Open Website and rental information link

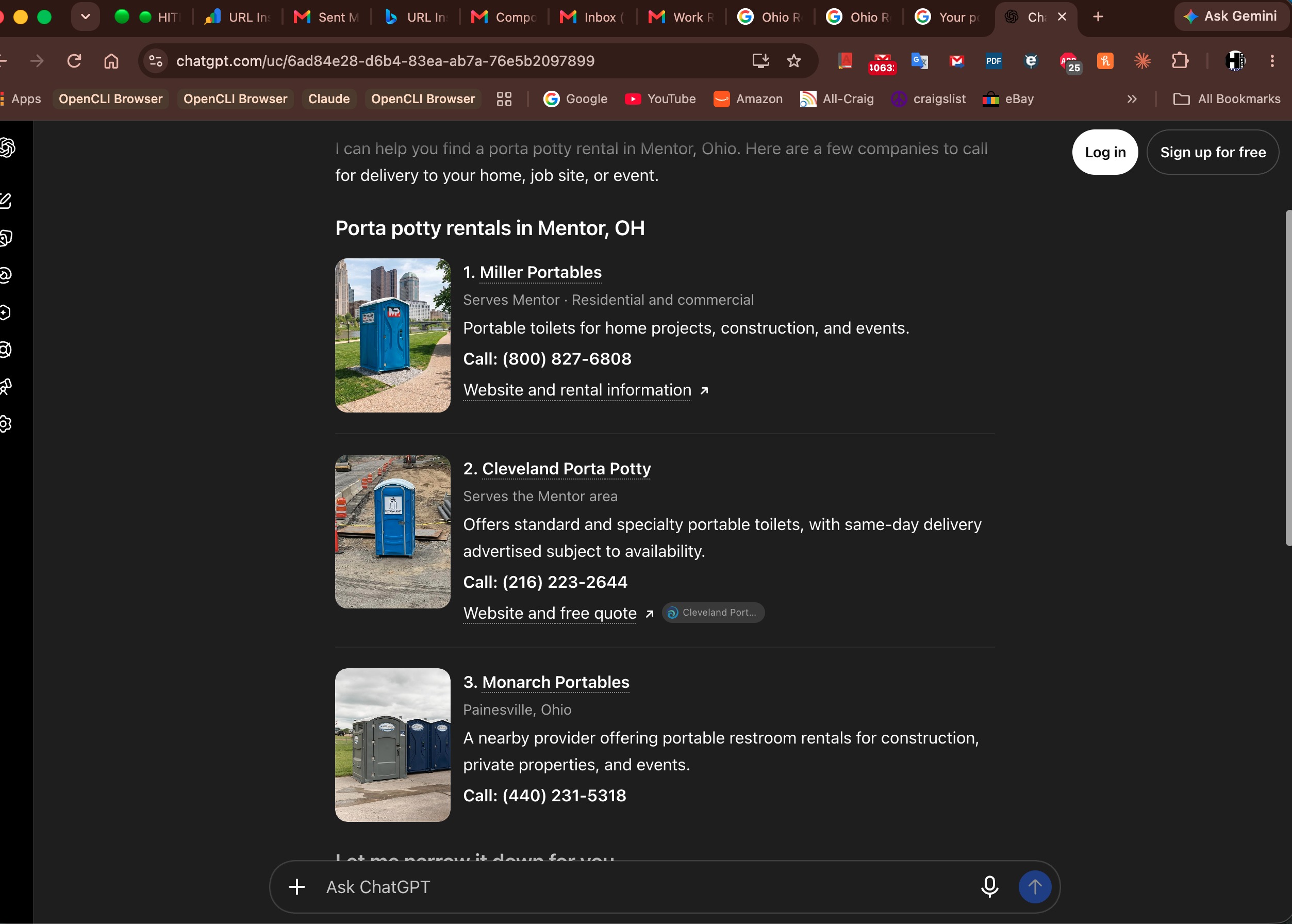click(x=586, y=390)
